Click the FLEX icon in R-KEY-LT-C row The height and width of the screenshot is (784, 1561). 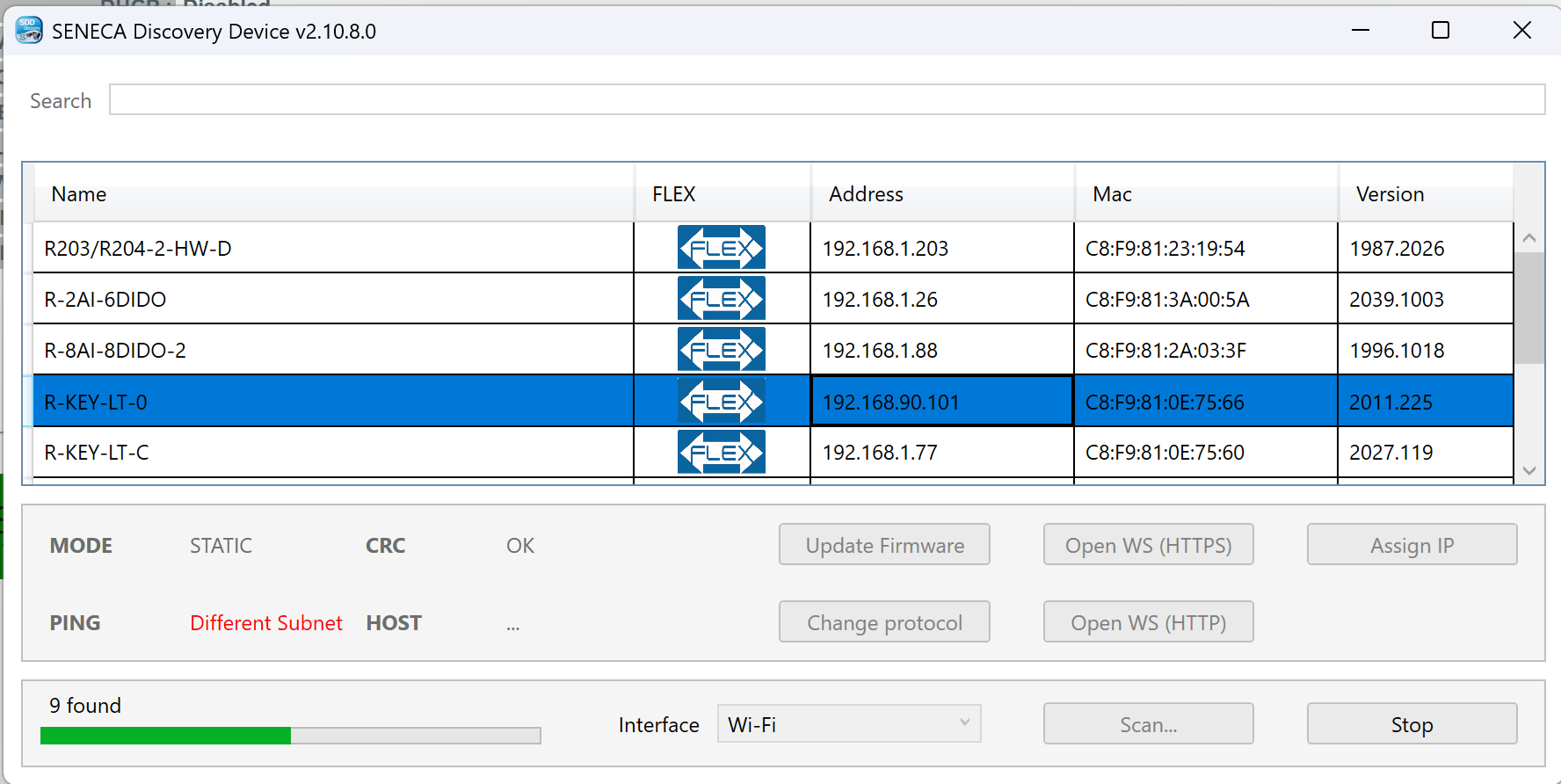[x=721, y=453]
